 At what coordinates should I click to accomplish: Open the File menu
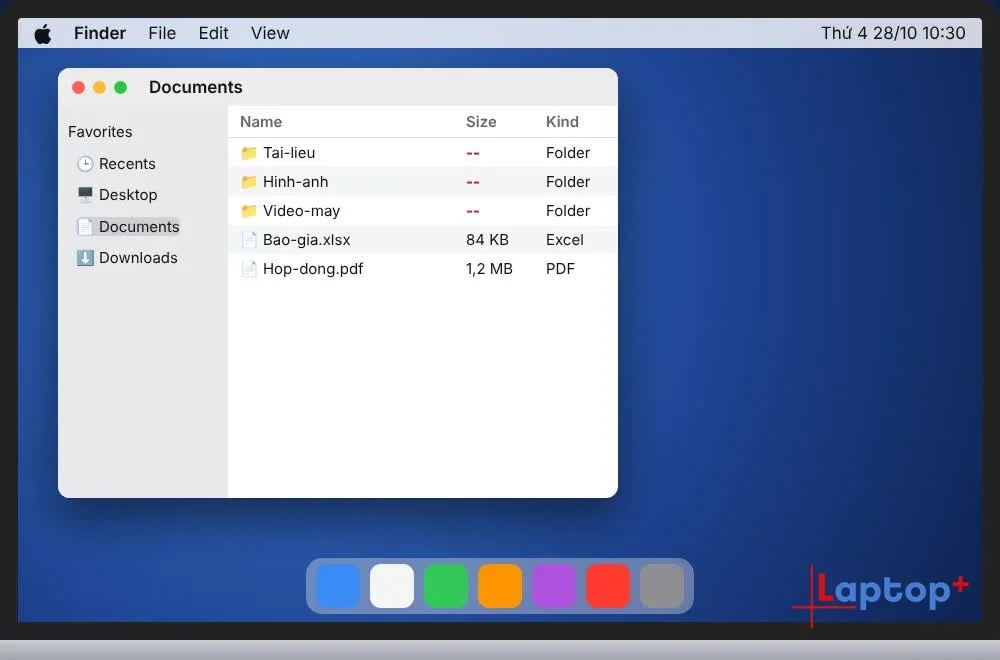(x=162, y=33)
